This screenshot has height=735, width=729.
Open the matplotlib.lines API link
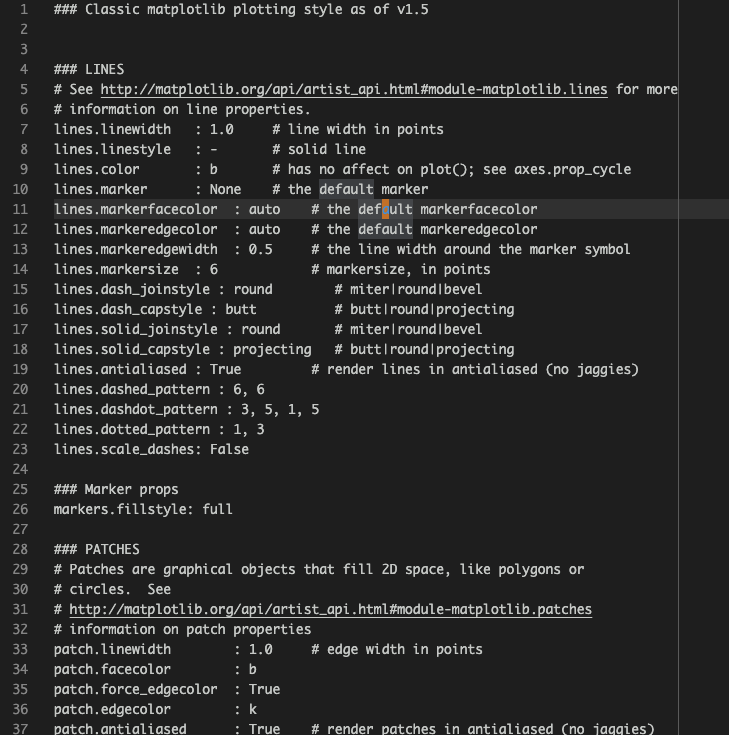(353, 90)
